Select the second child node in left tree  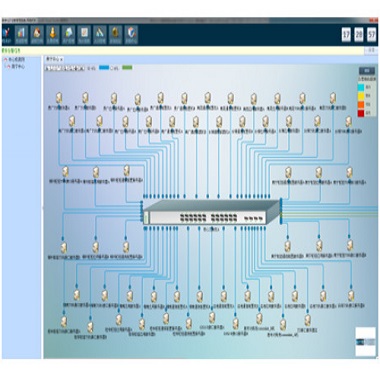(x=18, y=66)
